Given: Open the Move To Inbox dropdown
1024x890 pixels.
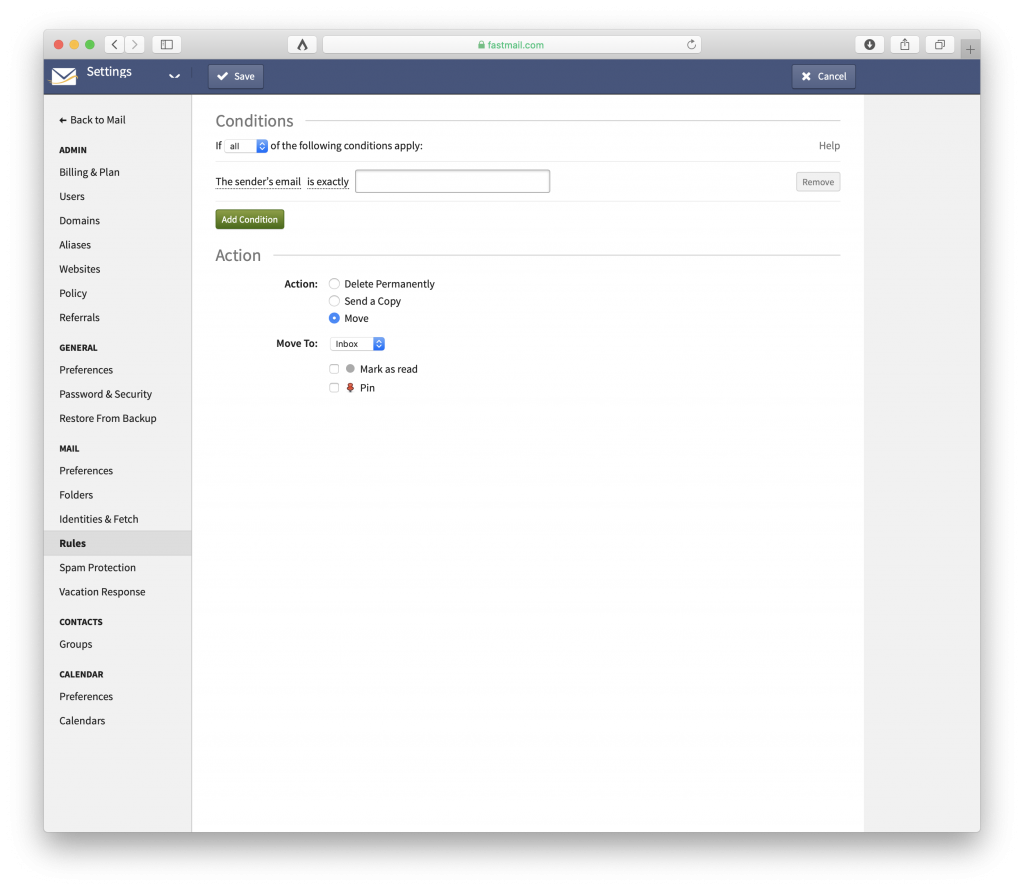Looking at the screenshot, I should [x=356, y=343].
